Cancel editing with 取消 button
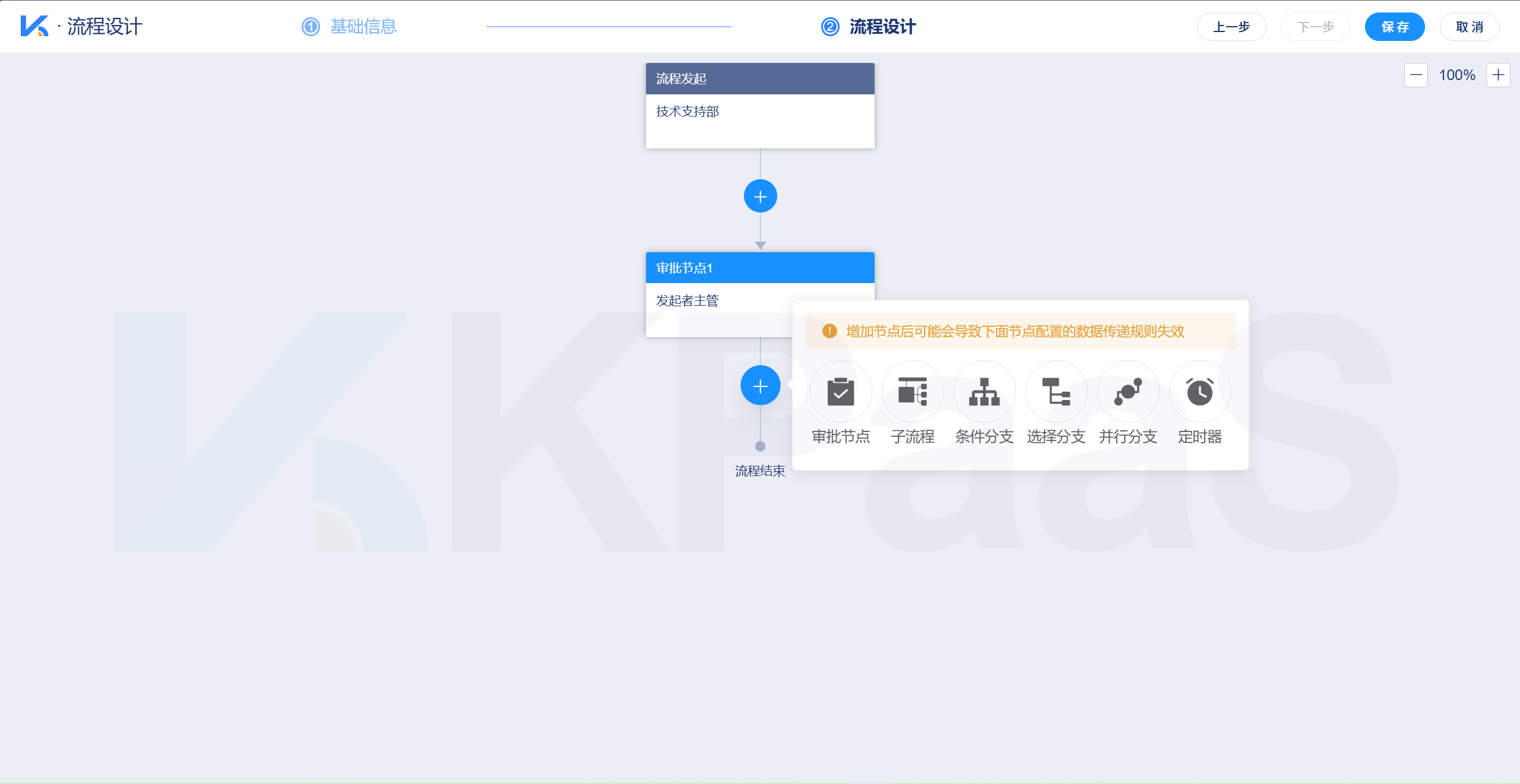1520x784 pixels. pos(1470,27)
